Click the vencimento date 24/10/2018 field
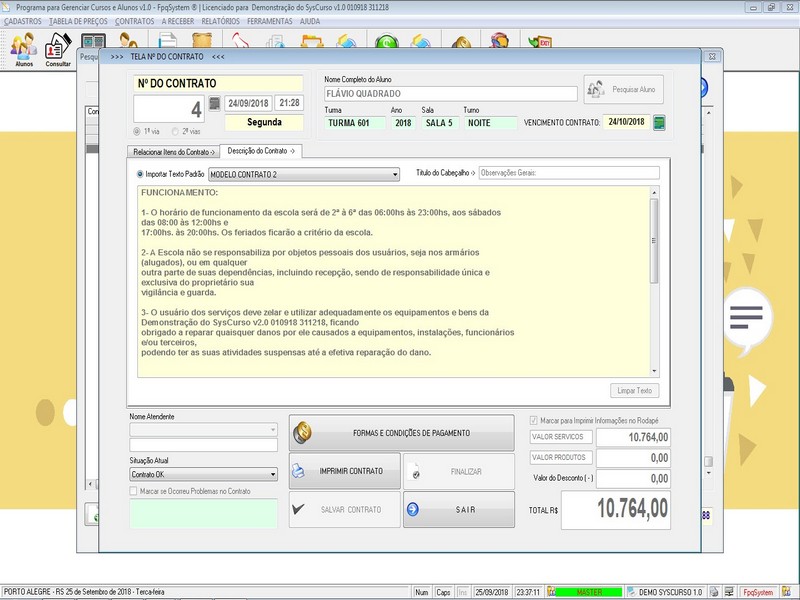The width and height of the screenshot is (800, 600). (x=626, y=122)
